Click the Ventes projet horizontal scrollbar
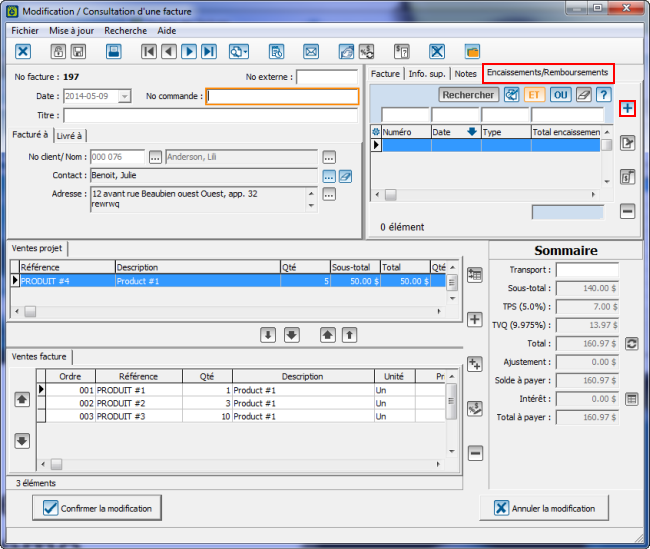Image resolution: width=650 pixels, height=549 pixels. pyautogui.click(x=230, y=311)
